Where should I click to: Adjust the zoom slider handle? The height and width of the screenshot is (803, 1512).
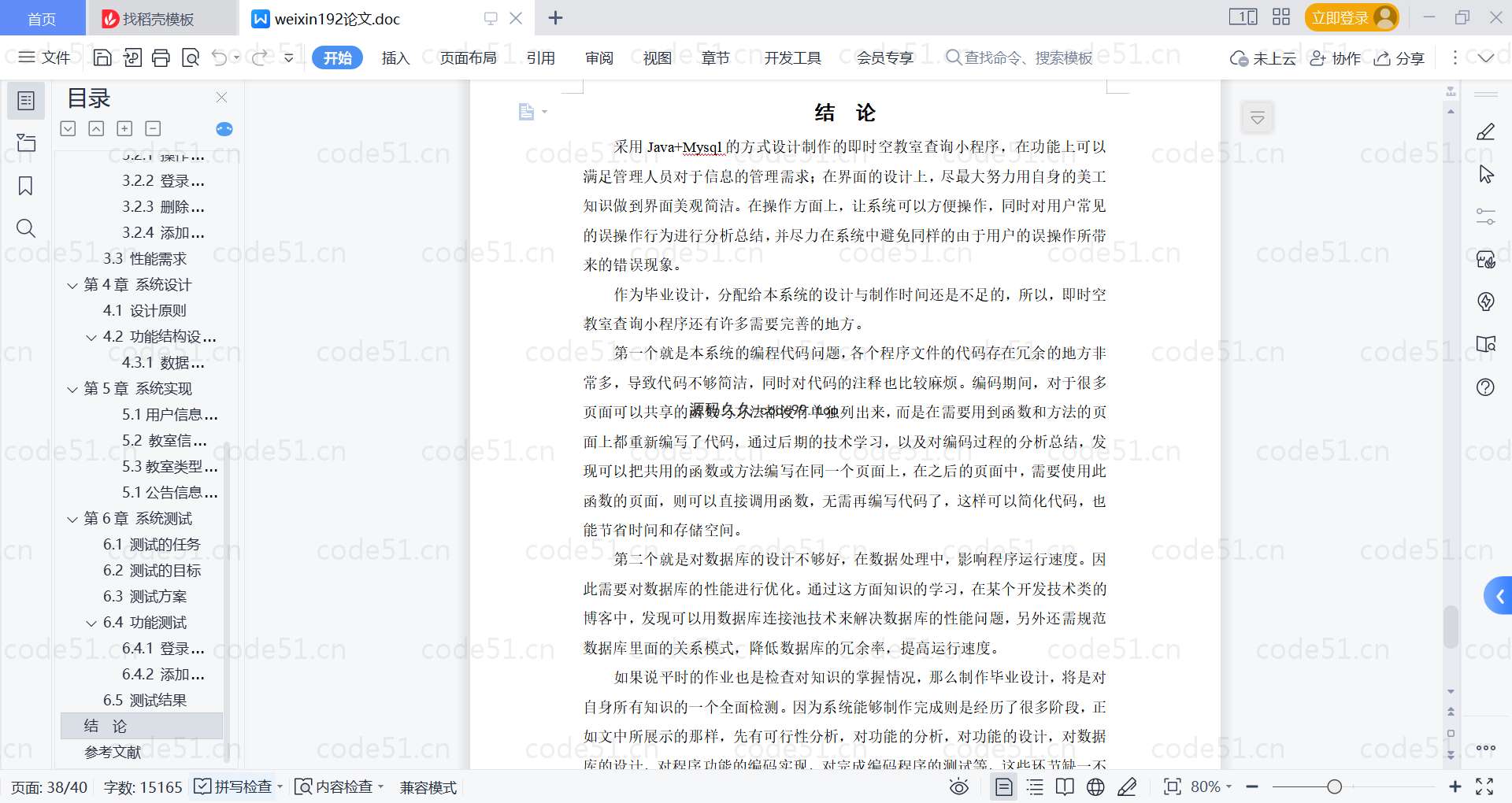(1334, 786)
